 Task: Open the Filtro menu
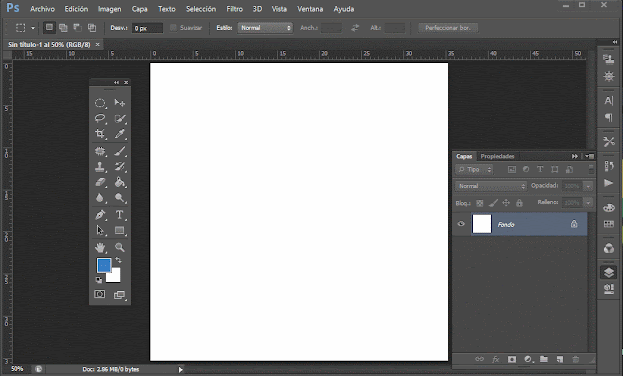tap(234, 9)
